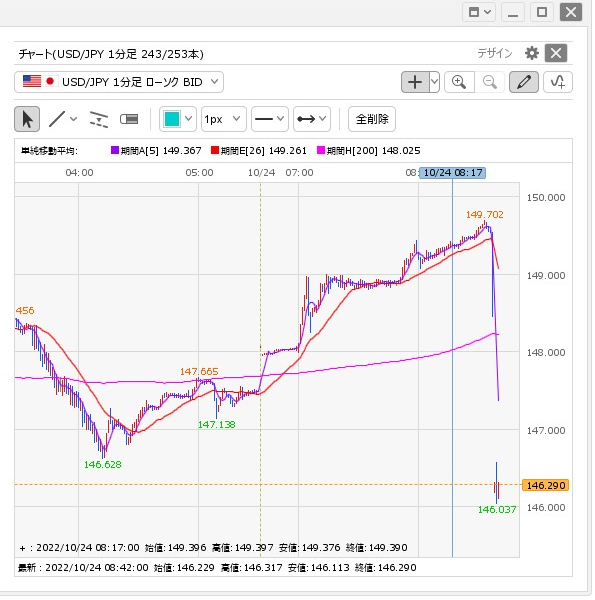
Task: Click the 146.628 low price label
Action: [103, 465]
